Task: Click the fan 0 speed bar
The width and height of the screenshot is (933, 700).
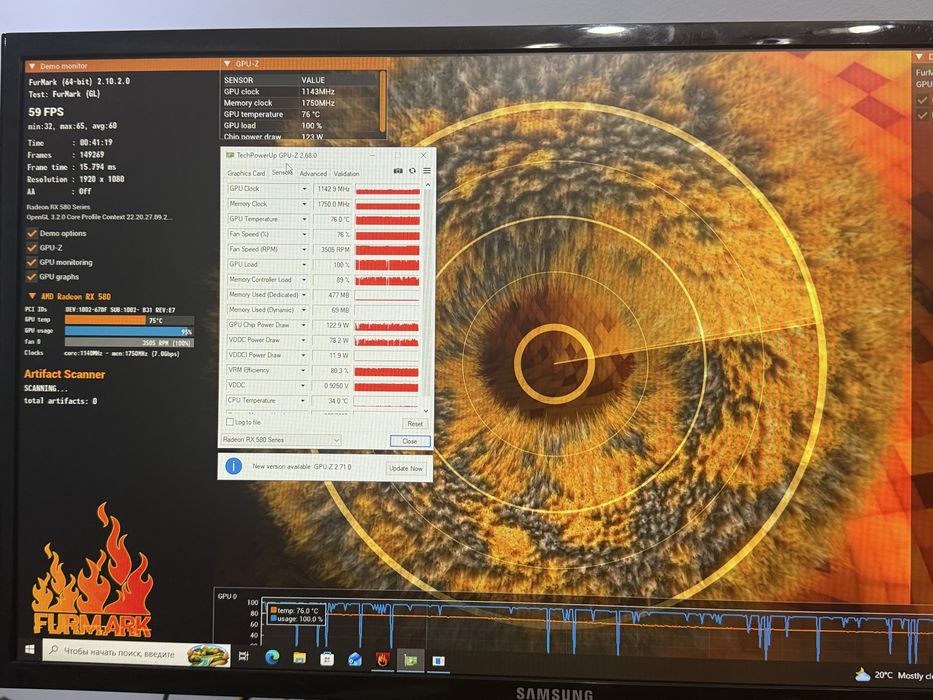Action: click(129, 342)
